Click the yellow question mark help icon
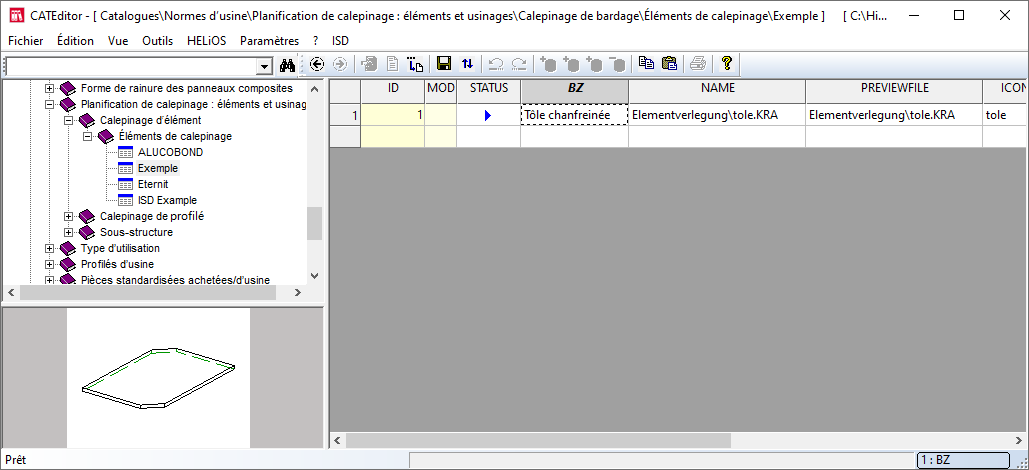The height and width of the screenshot is (470, 1029). (x=727, y=64)
